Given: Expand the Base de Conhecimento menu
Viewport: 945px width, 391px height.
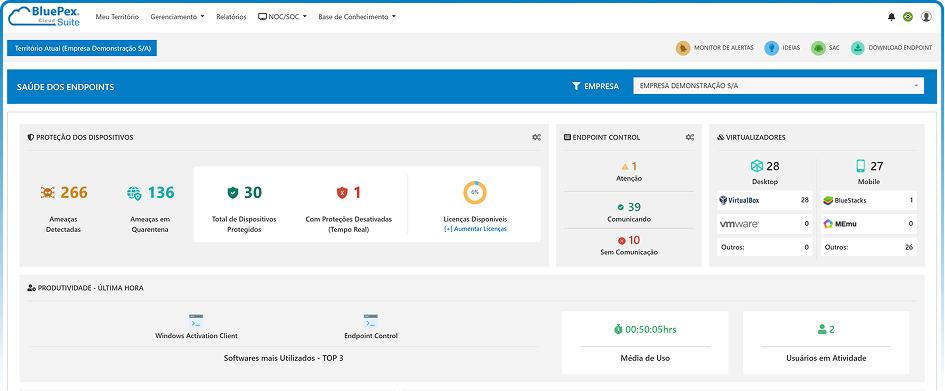Looking at the screenshot, I should (357, 17).
